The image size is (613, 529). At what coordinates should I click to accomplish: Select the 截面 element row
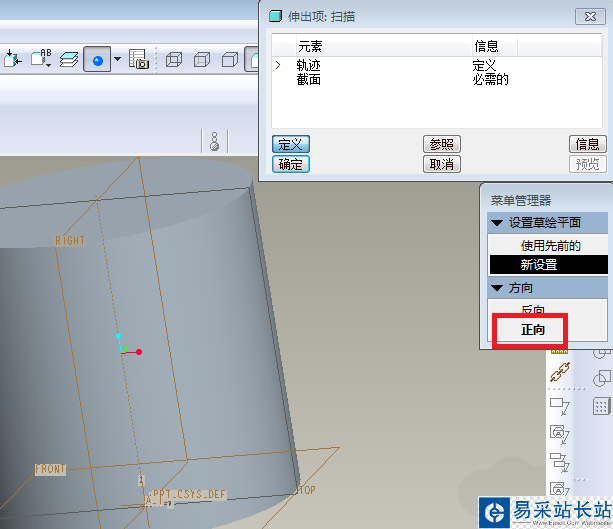[437, 79]
